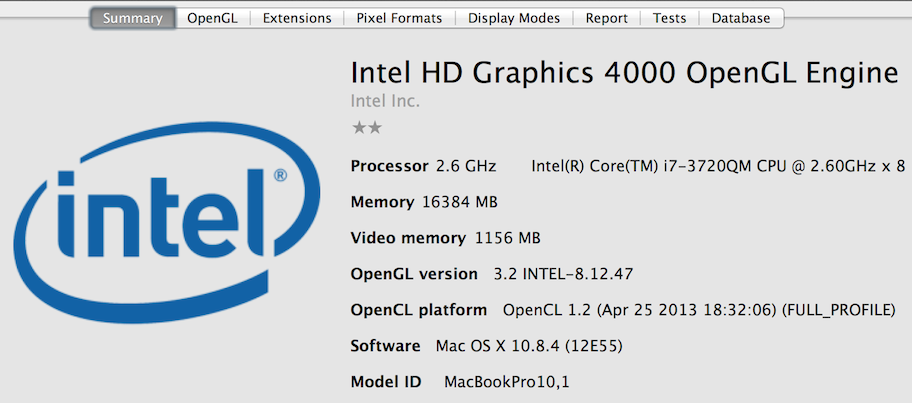Select the 1156 MB video memory value
This screenshot has width=912, height=403.
(x=508, y=237)
